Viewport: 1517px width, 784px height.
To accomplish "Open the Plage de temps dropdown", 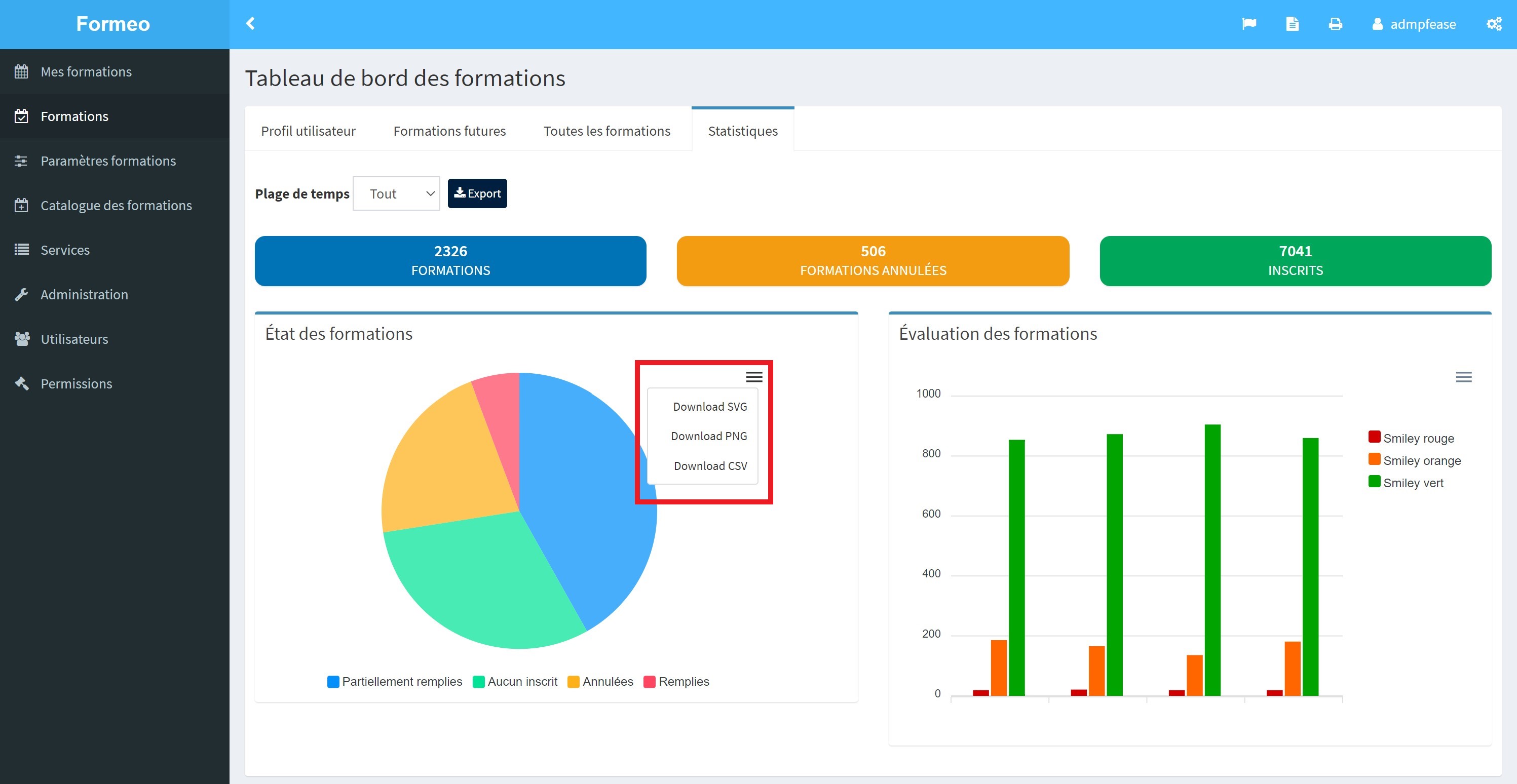I will 396,193.
